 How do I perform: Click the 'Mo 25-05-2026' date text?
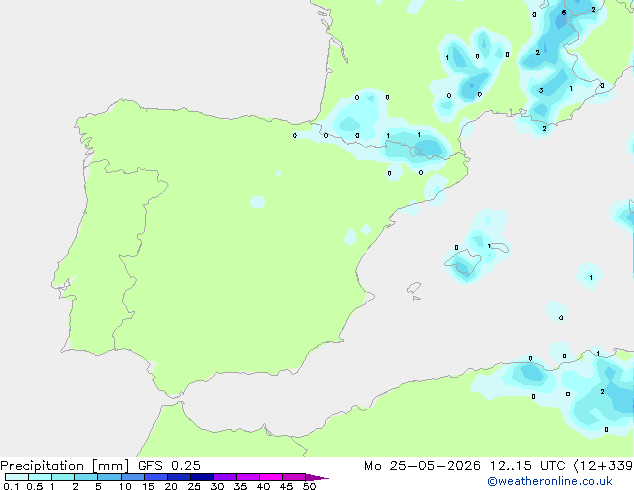(x=423, y=466)
